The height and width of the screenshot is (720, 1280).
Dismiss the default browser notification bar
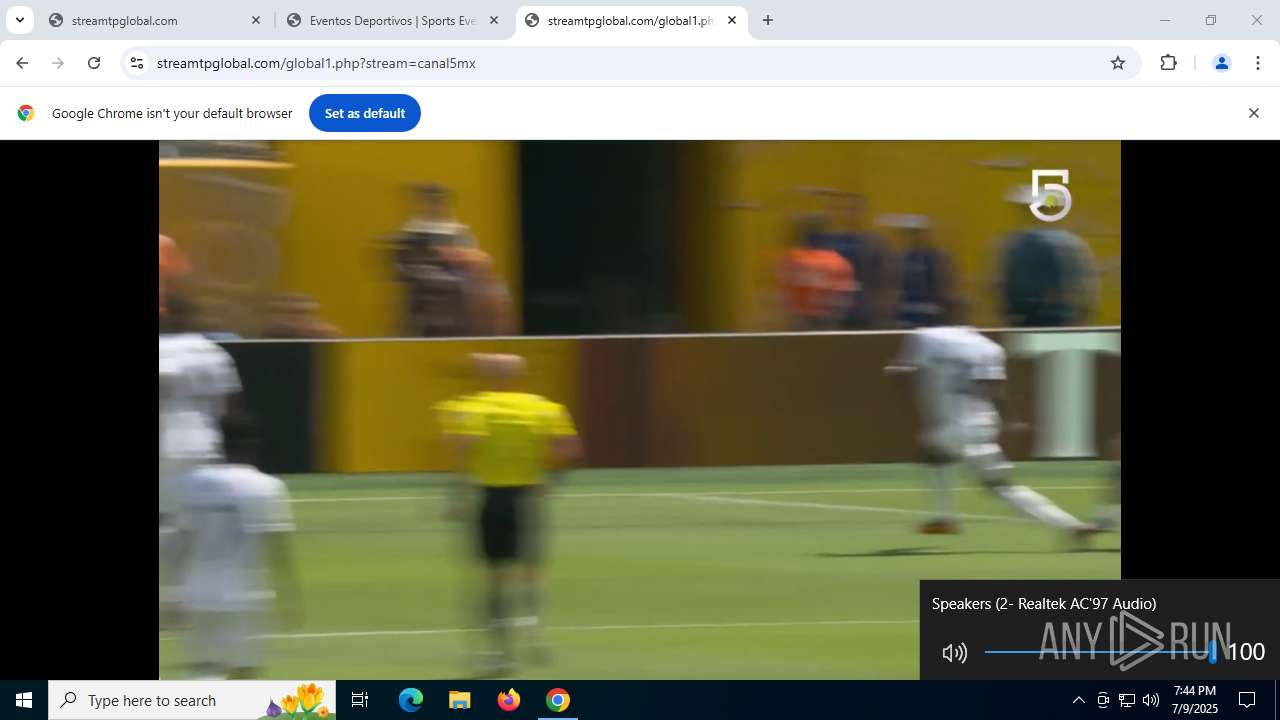tap(1253, 113)
